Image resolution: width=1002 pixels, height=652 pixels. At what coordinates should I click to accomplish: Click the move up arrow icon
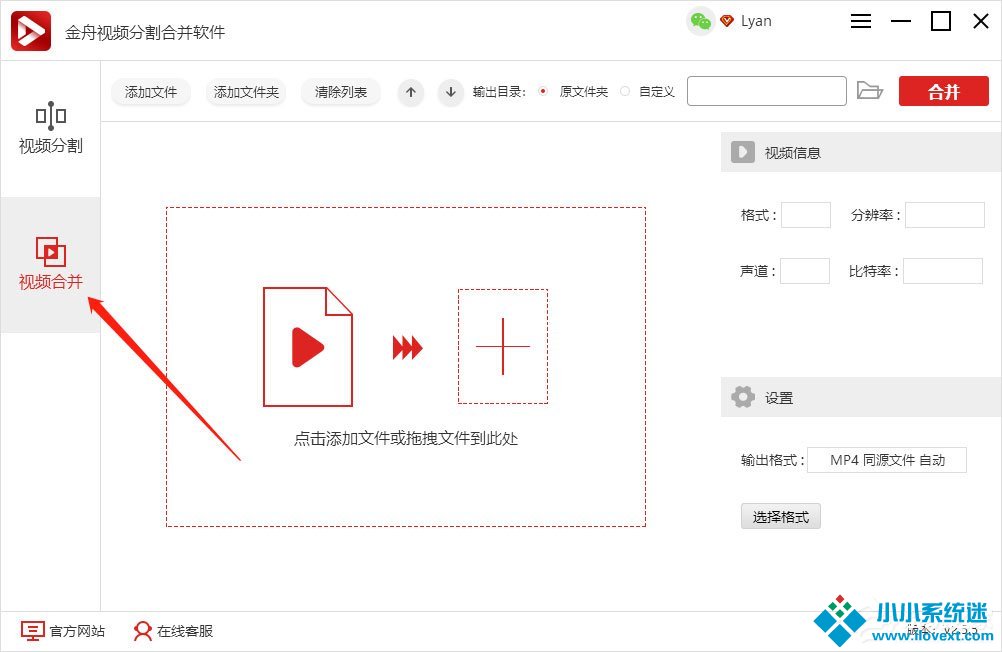pyautogui.click(x=411, y=92)
